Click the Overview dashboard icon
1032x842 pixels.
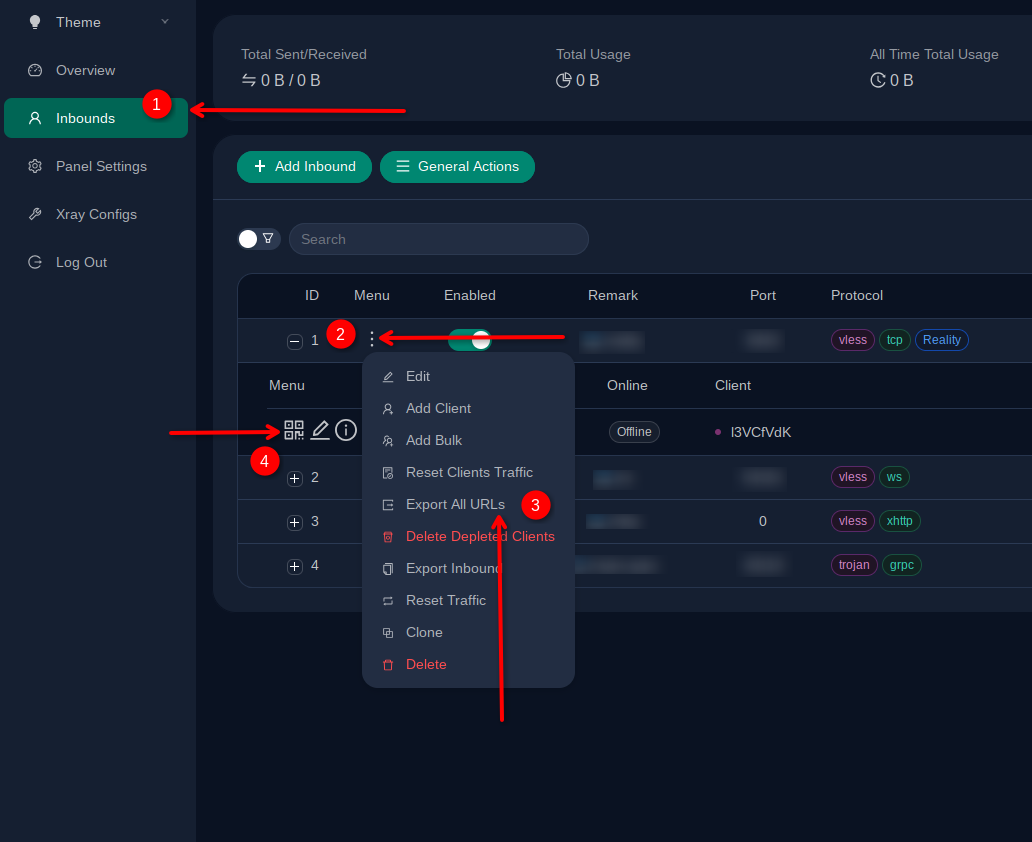(35, 70)
